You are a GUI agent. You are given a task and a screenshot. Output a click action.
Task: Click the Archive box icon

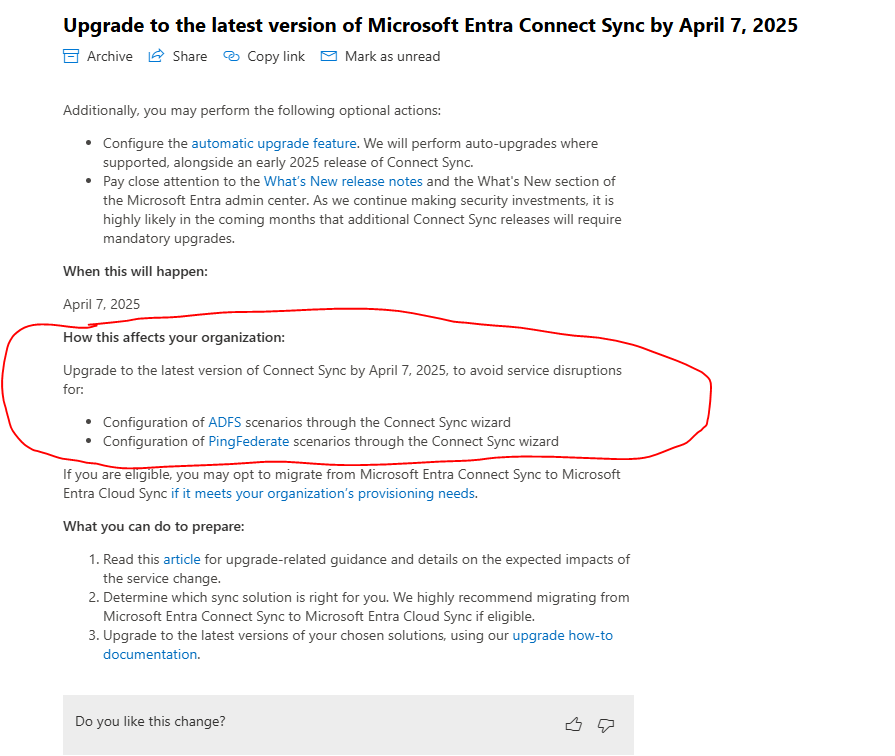tap(71, 57)
